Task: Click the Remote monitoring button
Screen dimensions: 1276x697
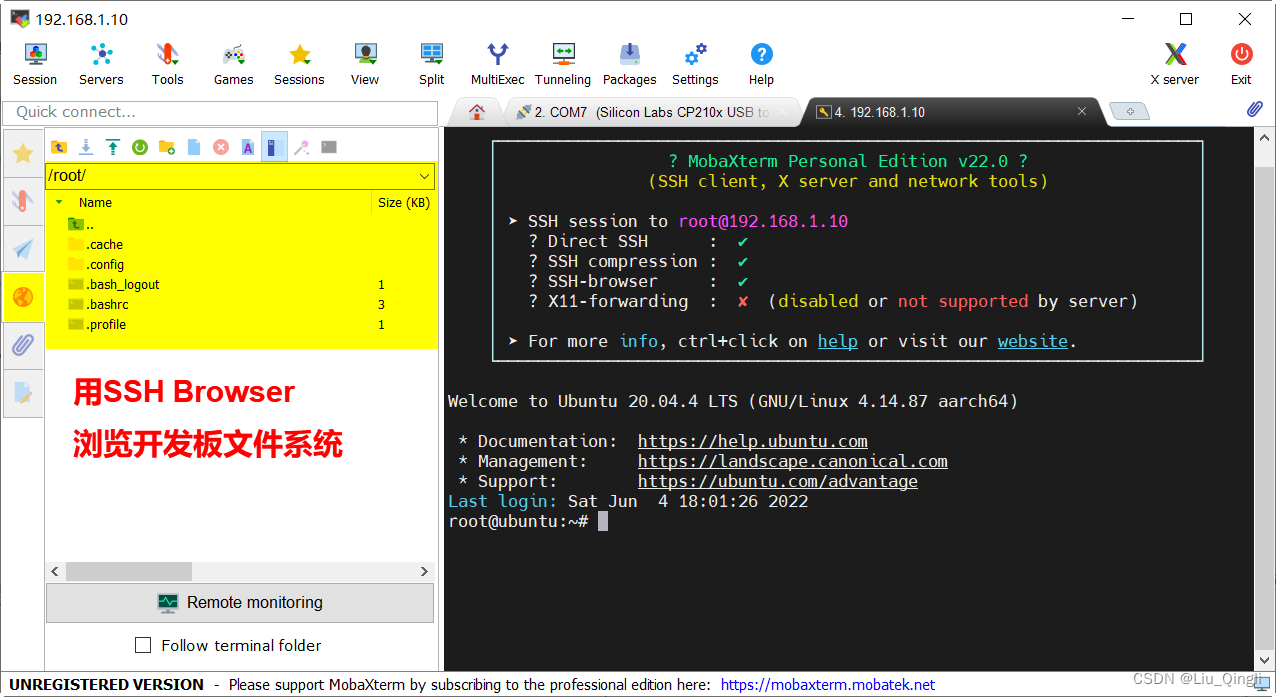Action: pos(240,603)
